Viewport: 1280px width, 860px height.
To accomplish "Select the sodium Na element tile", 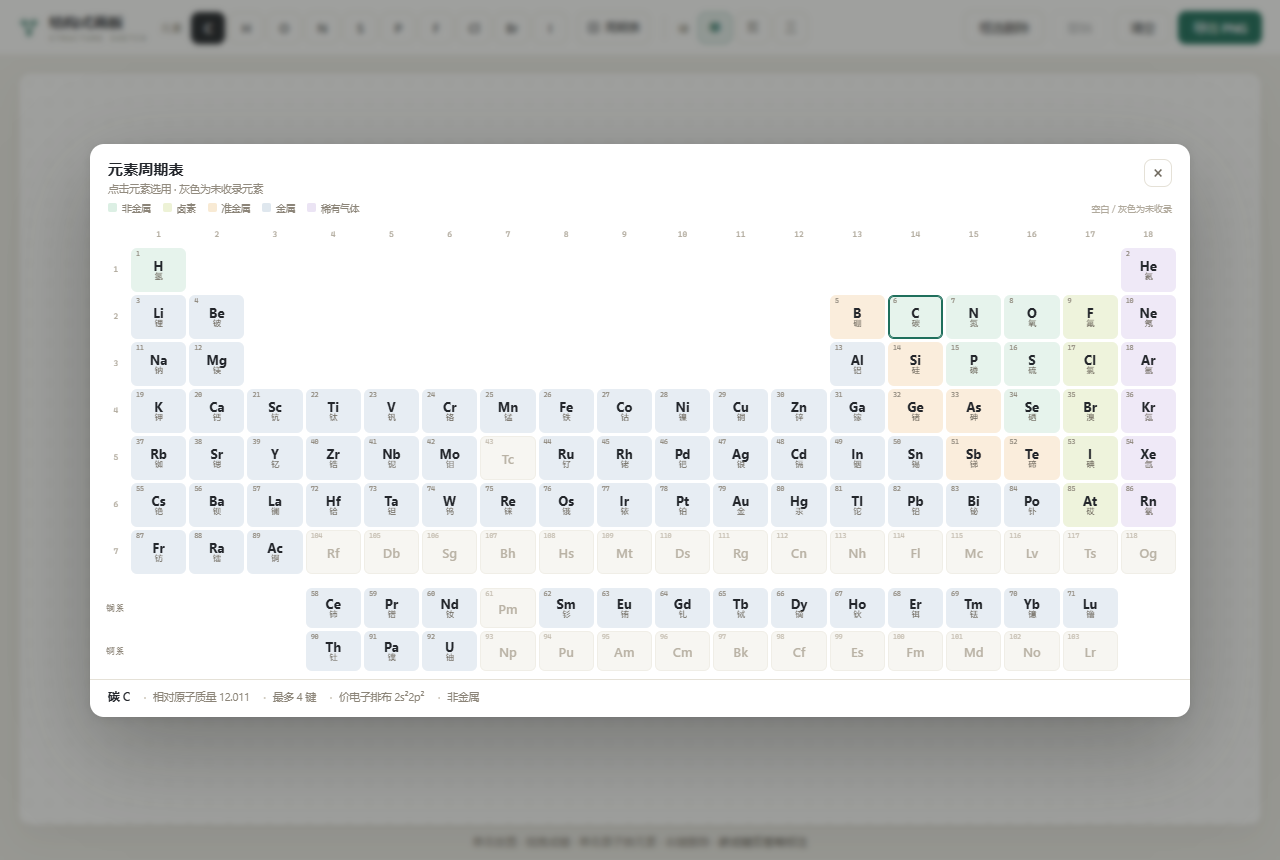I will pos(158,364).
